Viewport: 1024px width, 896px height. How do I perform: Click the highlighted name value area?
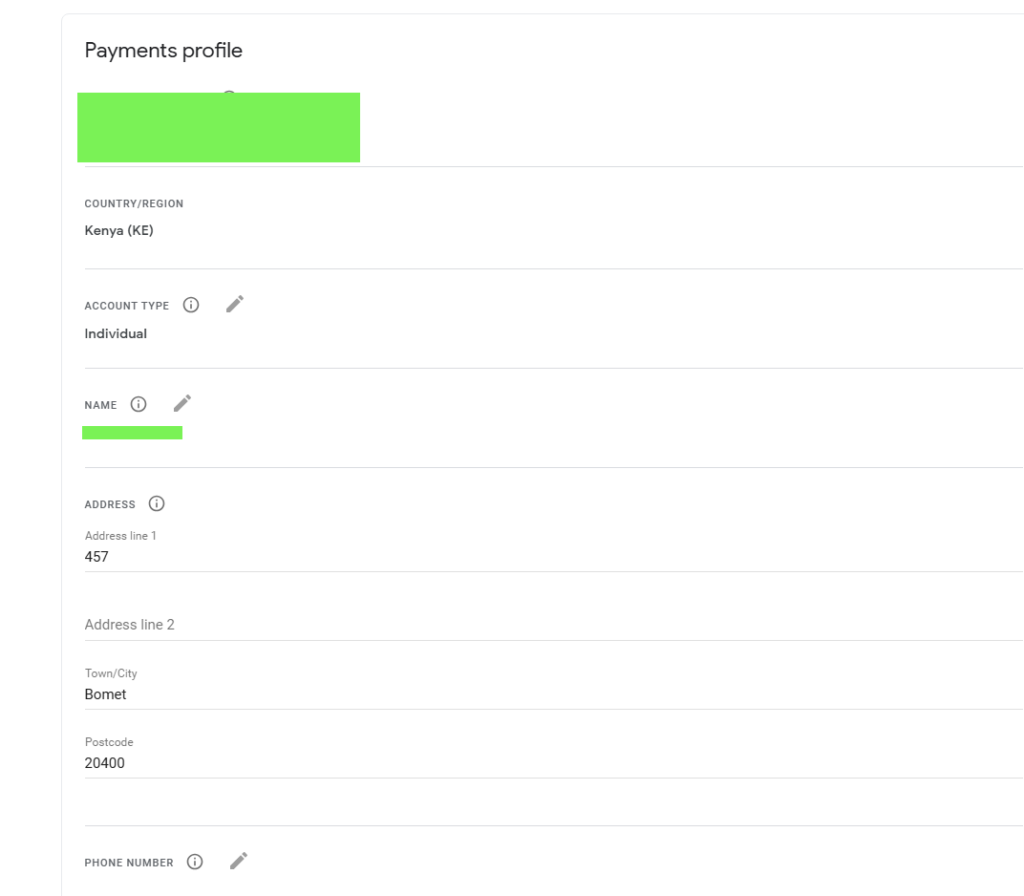point(133,431)
